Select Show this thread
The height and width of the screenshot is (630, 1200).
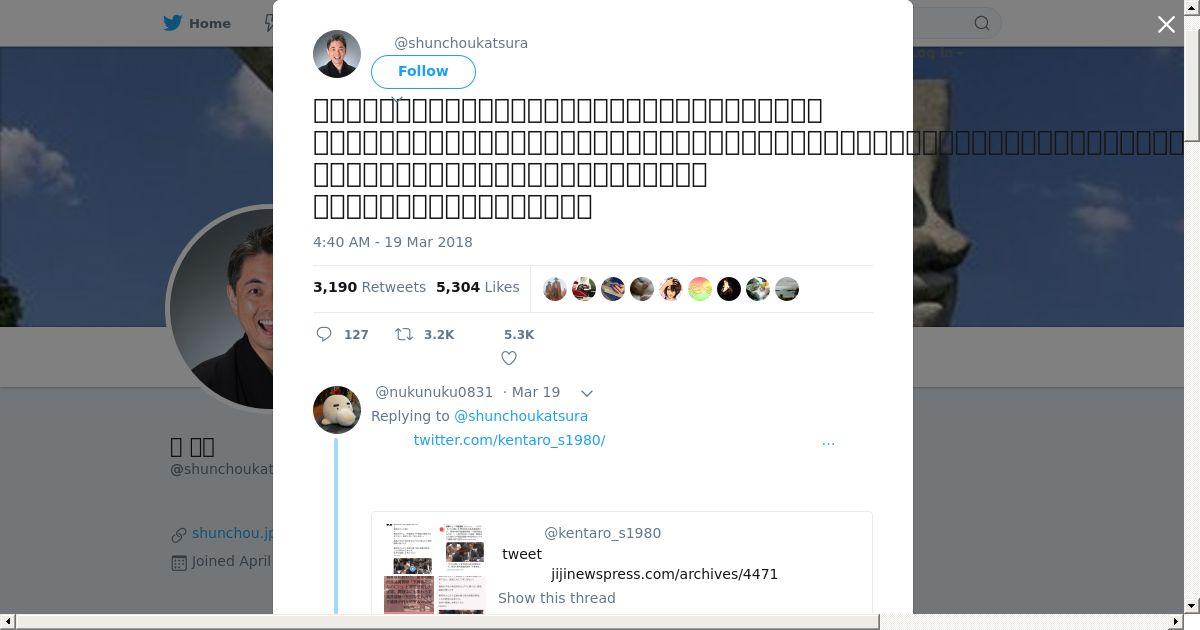click(557, 598)
